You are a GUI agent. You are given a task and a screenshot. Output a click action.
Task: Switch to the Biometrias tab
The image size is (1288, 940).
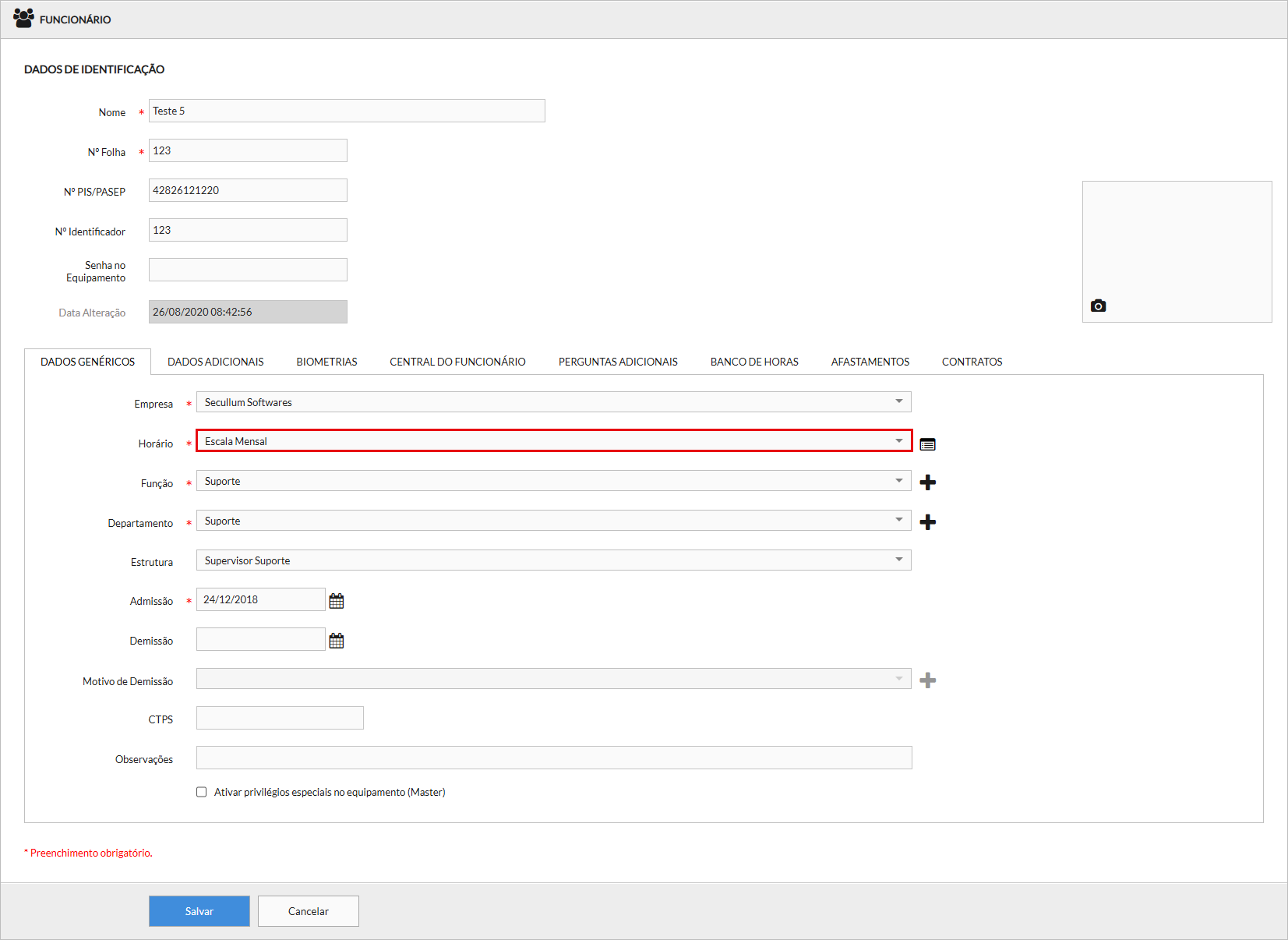(x=326, y=362)
